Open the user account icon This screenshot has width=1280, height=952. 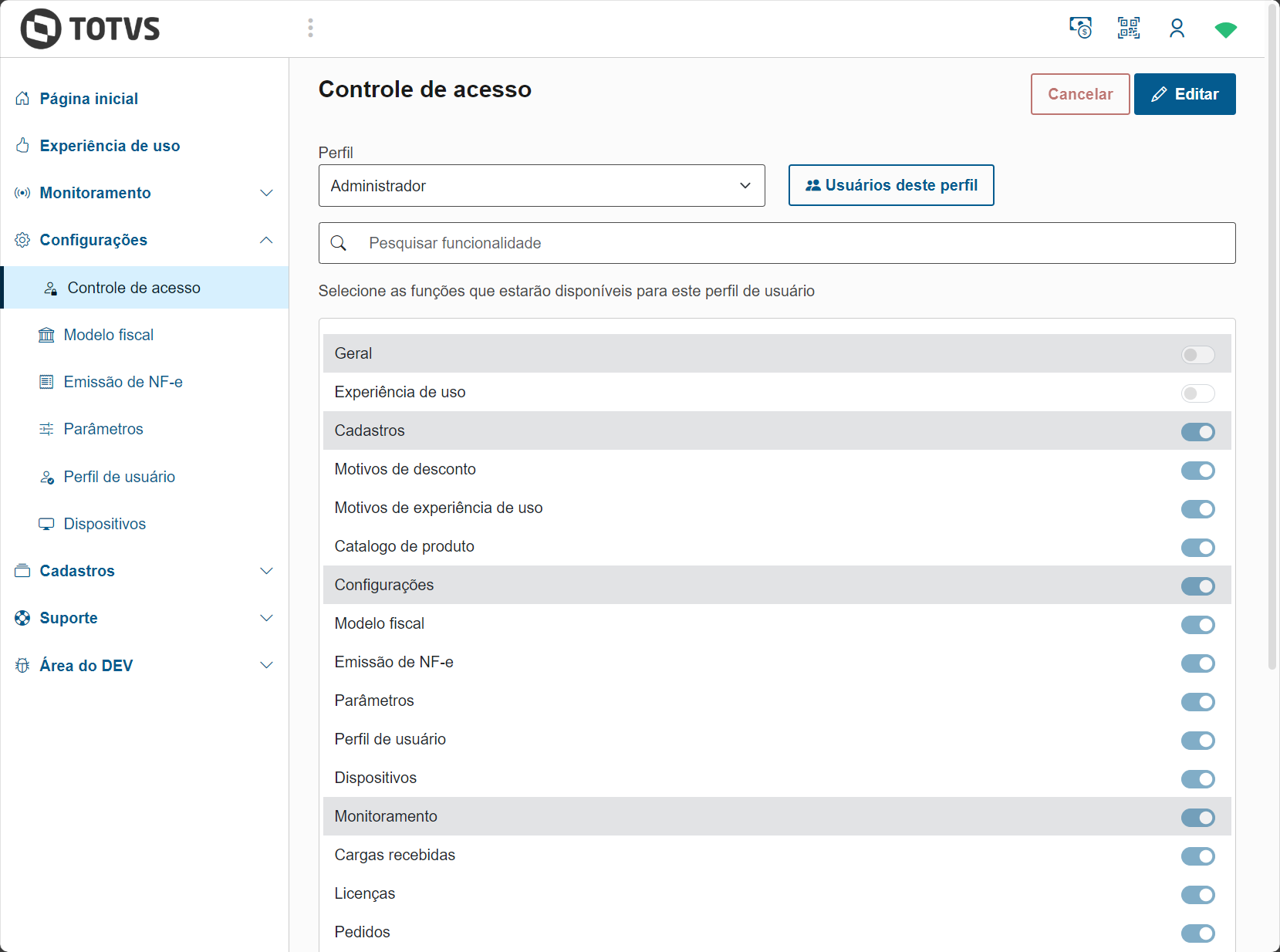click(1177, 29)
